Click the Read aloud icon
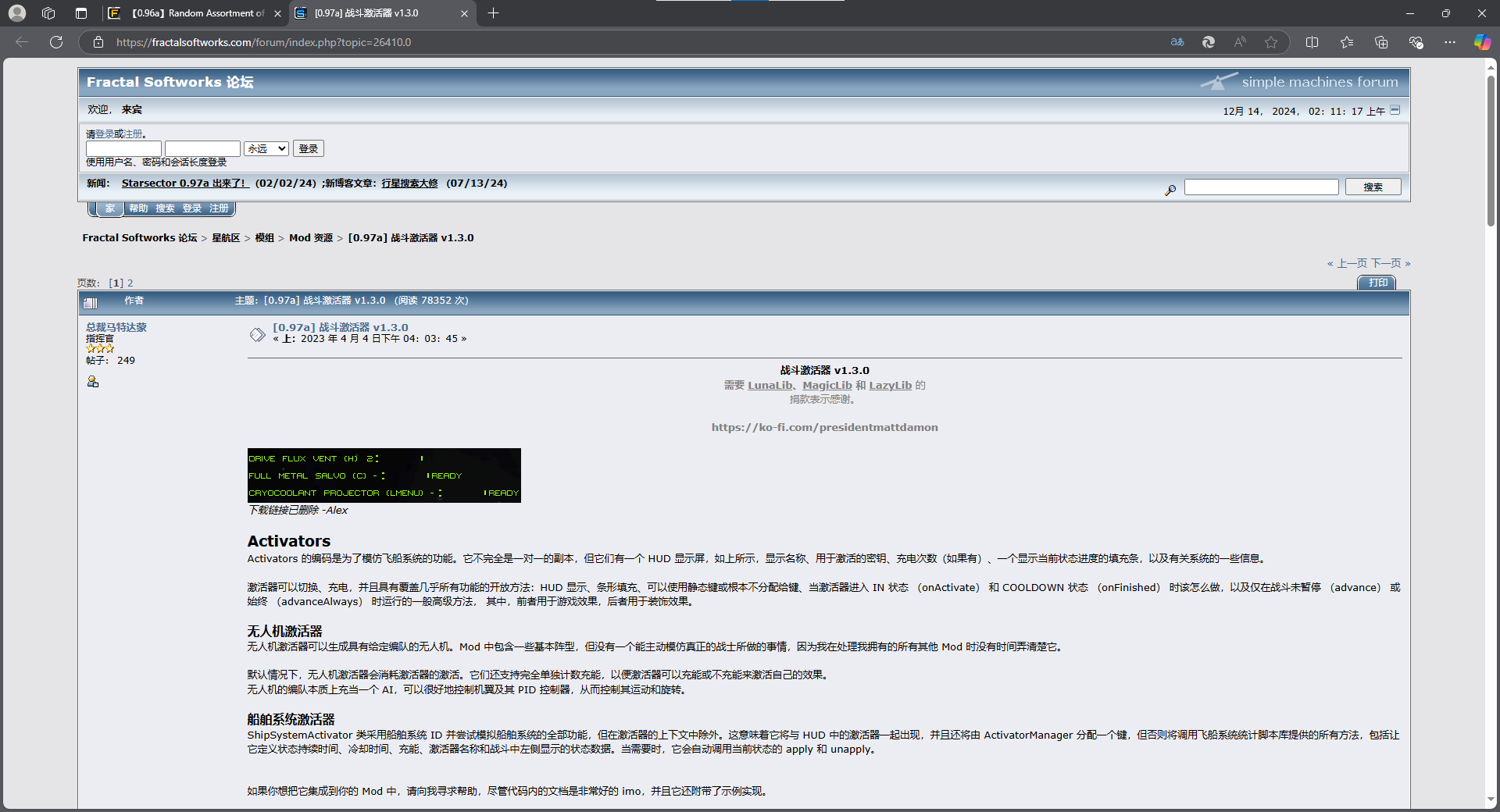The image size is (1500, 812). click(x=1240, y=42)
